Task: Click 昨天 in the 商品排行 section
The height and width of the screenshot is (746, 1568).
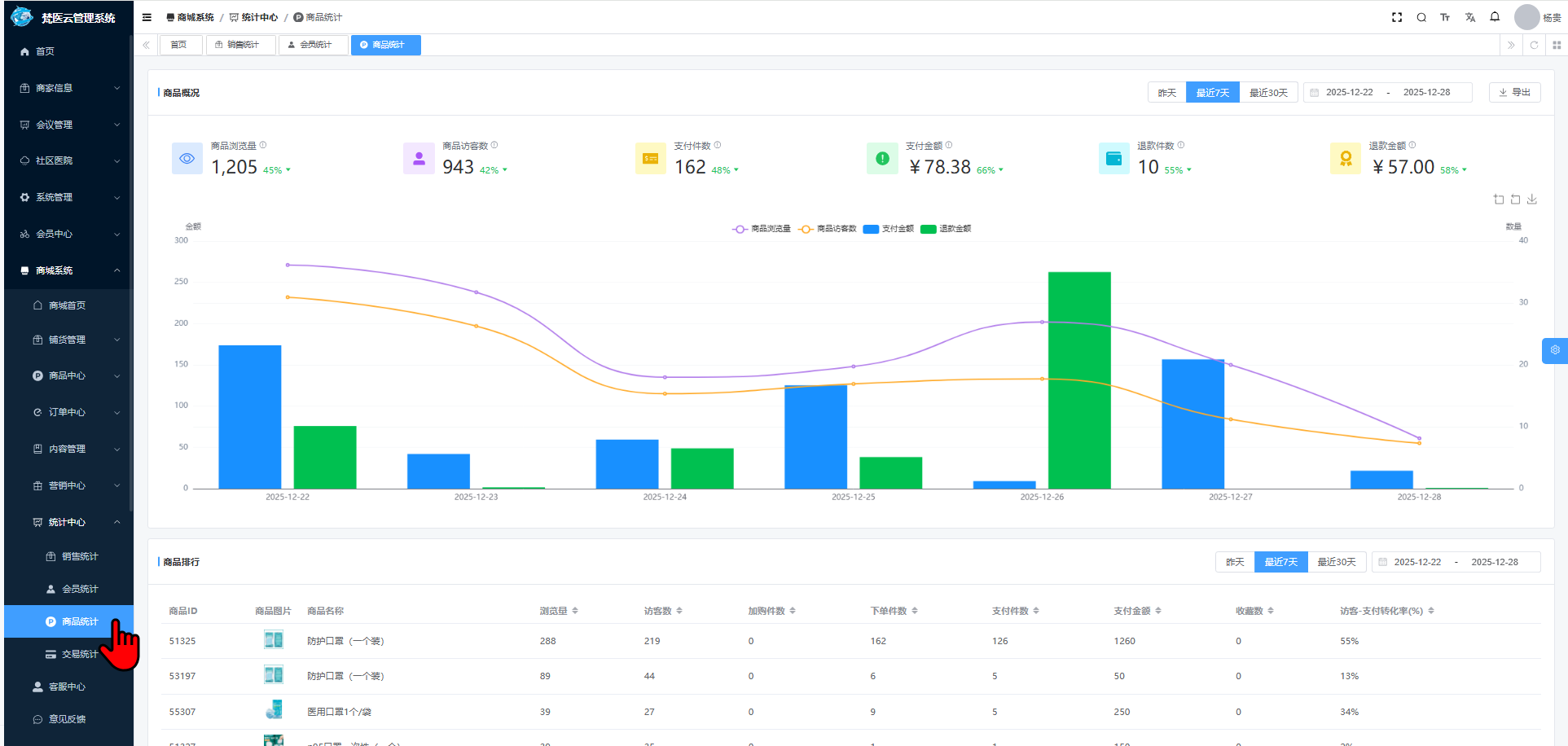Action: click(1235, 562)
